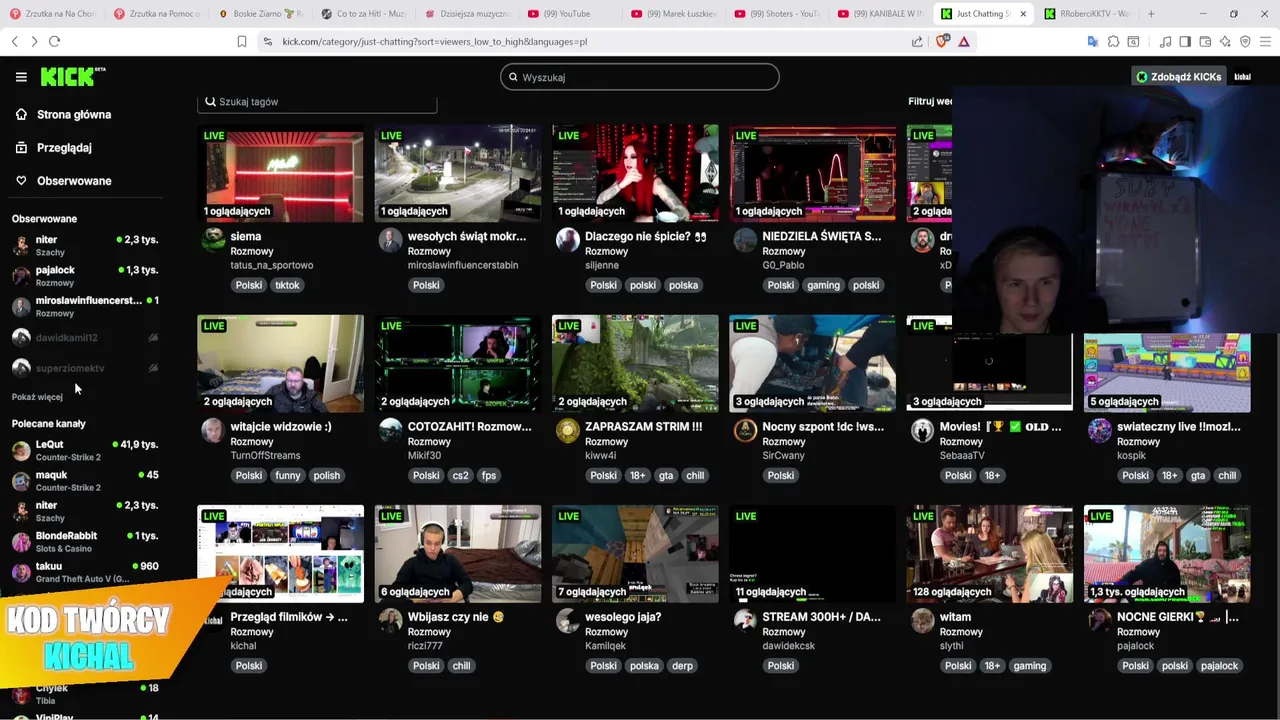The width and height of the screenshot is (1280, 720).
Task: Bookmark this page via the bookmark icon
Action: (x=242, y=41)
